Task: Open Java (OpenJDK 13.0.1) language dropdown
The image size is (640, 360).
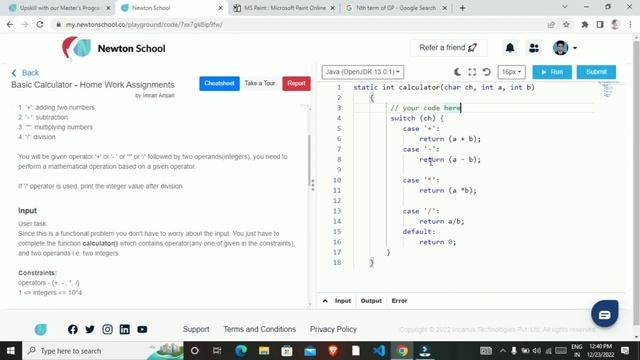Action: (363, 72)
